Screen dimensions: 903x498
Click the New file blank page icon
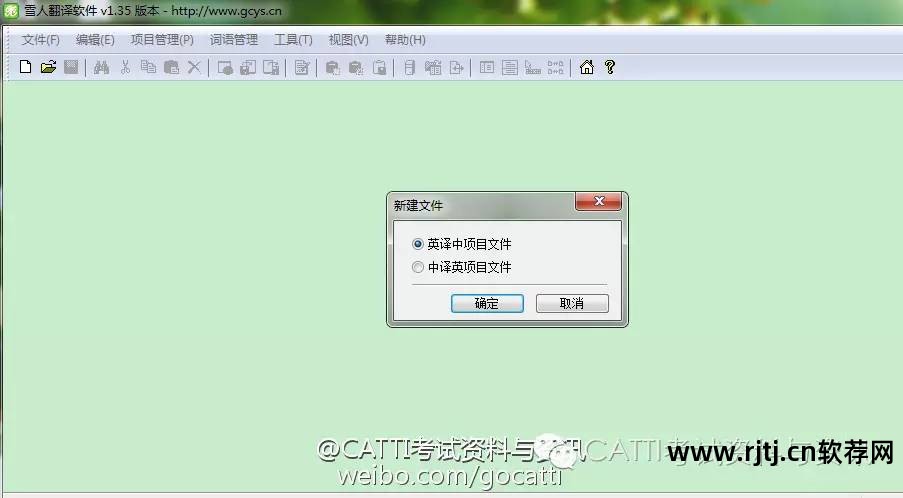[x=25, y=67]
